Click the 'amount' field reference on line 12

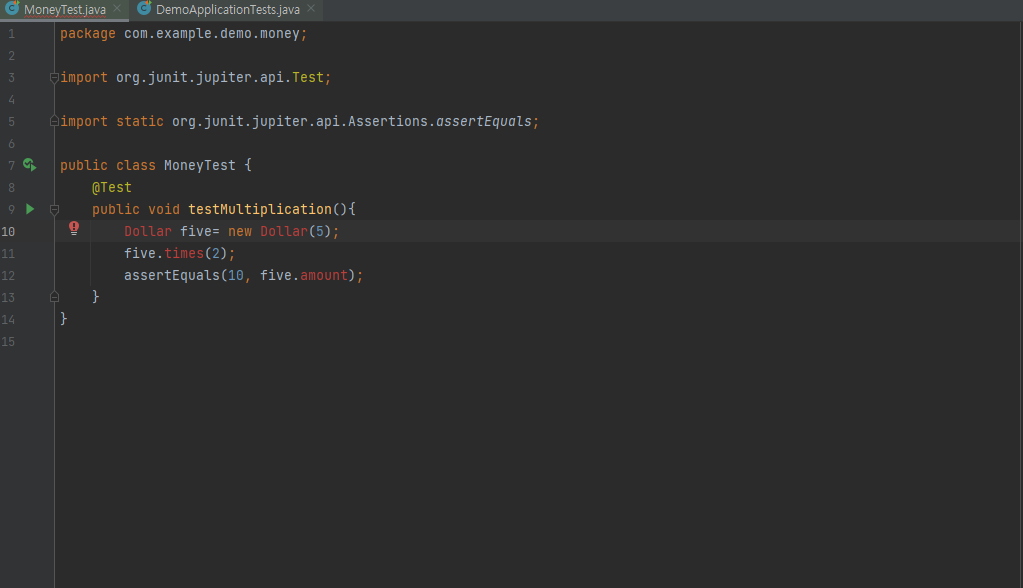(324, 275)
